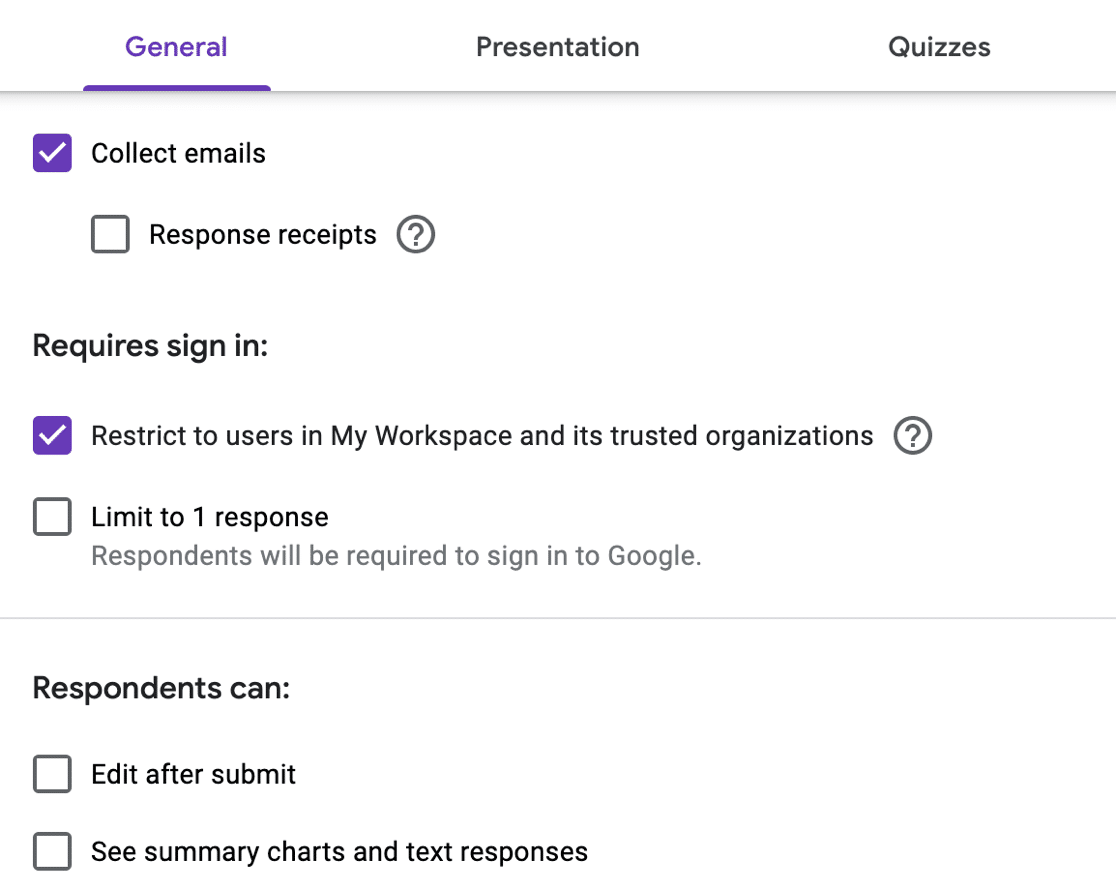
Task: Switch to the General tab
Action: (176, 47)
